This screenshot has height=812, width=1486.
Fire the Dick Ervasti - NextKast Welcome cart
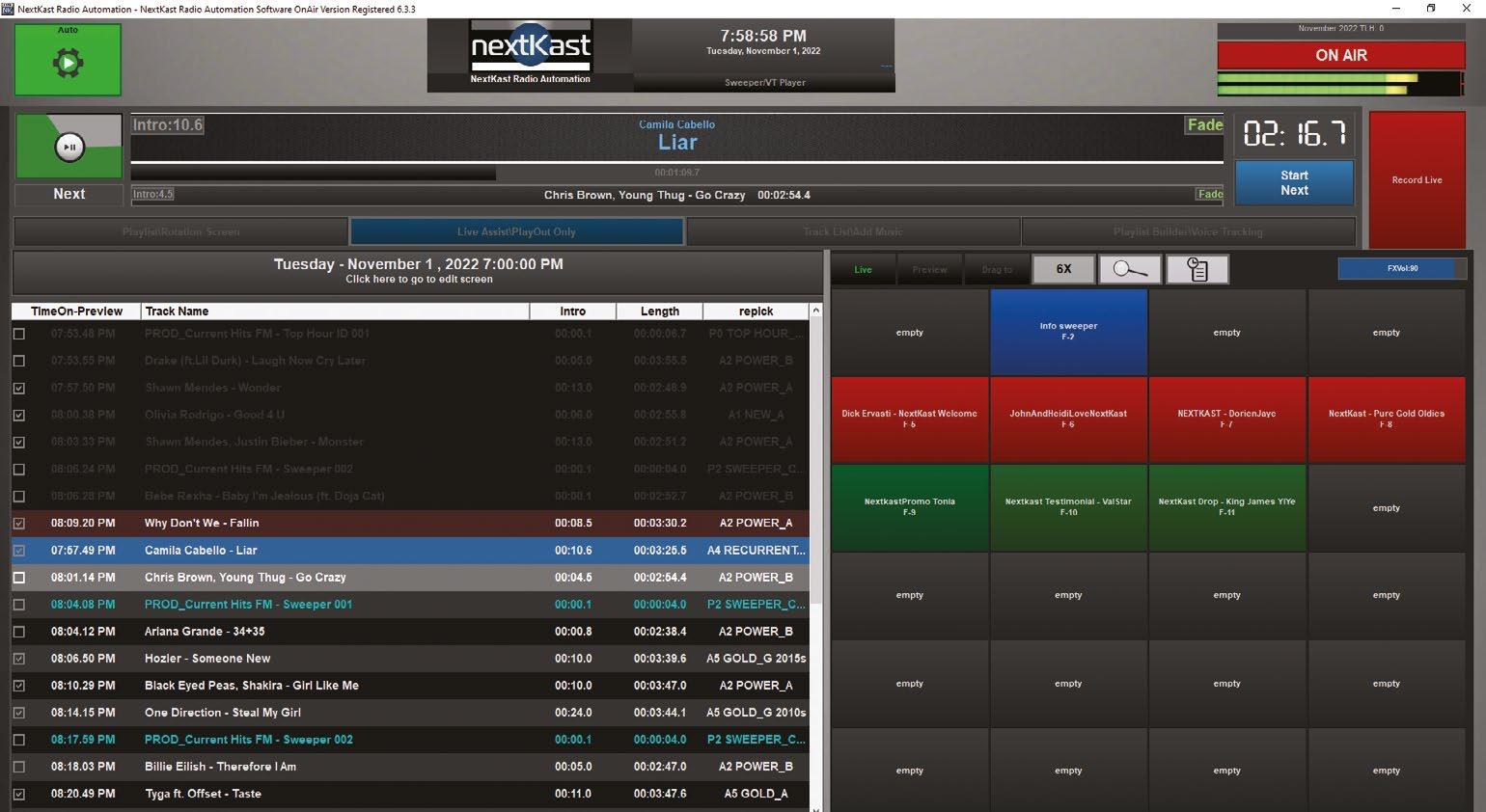tap(910, 419)
